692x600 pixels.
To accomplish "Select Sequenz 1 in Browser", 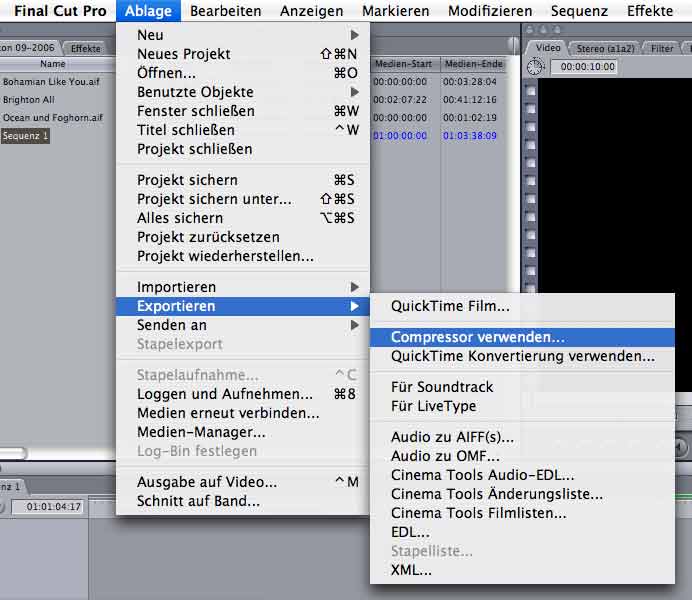I will (25, 135).
